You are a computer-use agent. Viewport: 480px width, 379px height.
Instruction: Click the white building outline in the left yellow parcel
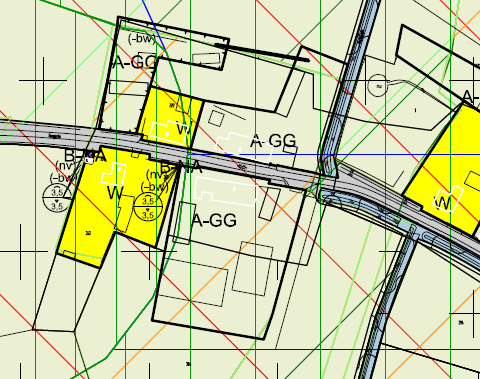(114, 174)
